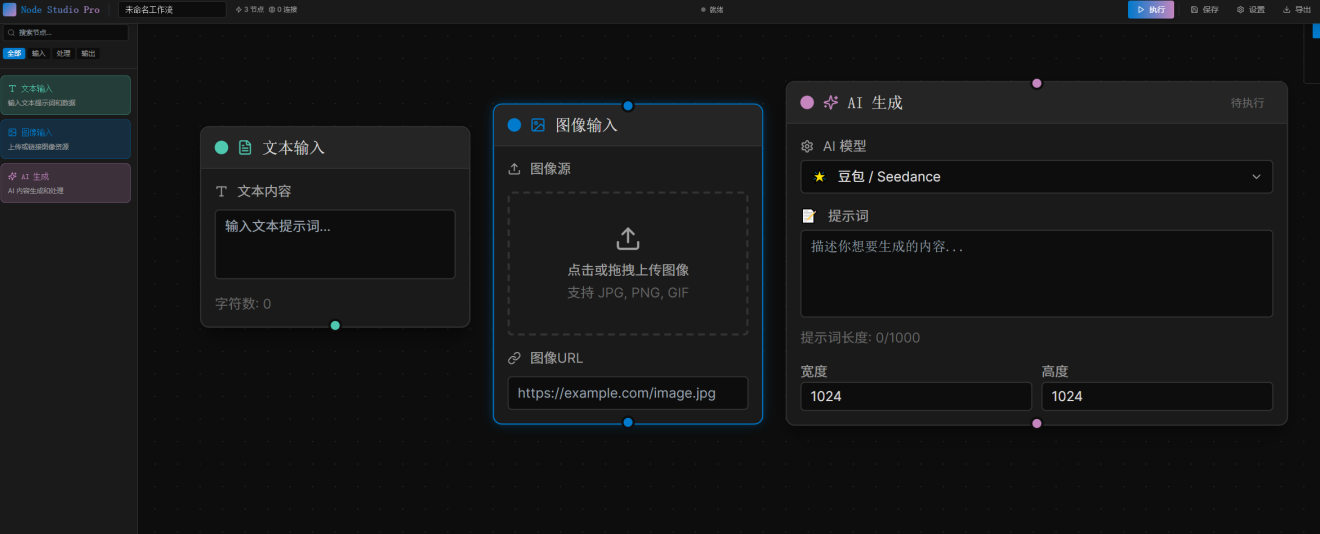Click the top pink port of AI 生成 node

1037,83
